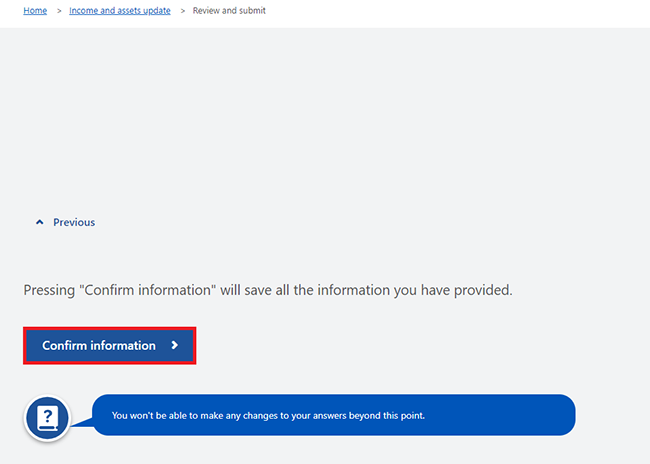Screen dimensions: 650x464
Task: Click the right arrow inside Confirm information button
Action: click(x=175, y=345)
